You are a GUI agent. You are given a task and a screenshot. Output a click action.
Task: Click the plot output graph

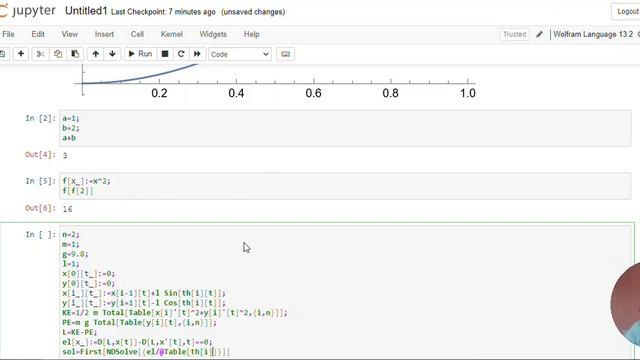coord(275,82)
